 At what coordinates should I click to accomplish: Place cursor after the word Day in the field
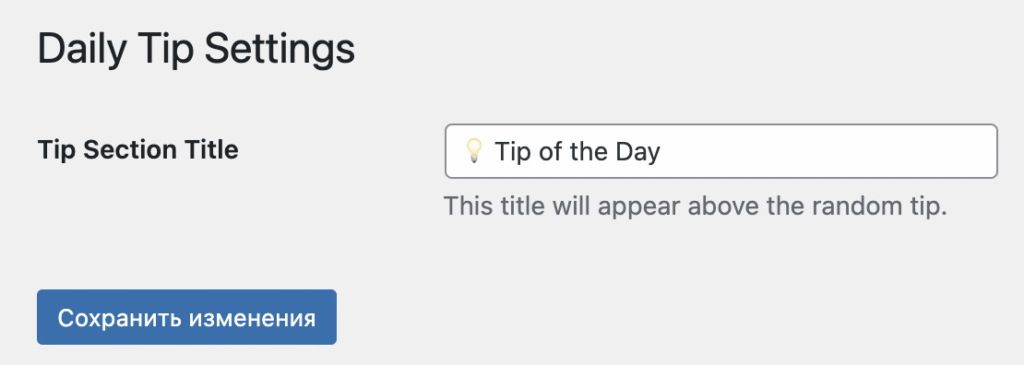click(662, 151)
